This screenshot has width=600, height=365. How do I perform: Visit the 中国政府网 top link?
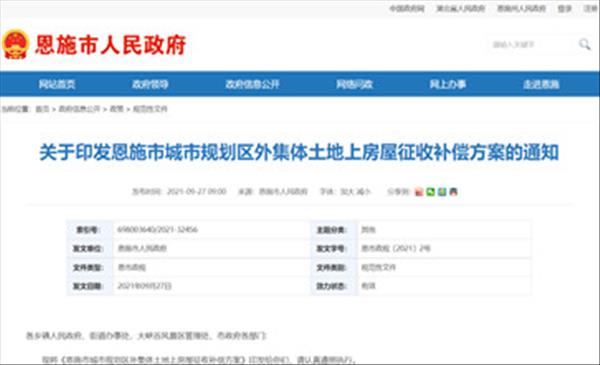click(407, 8)
